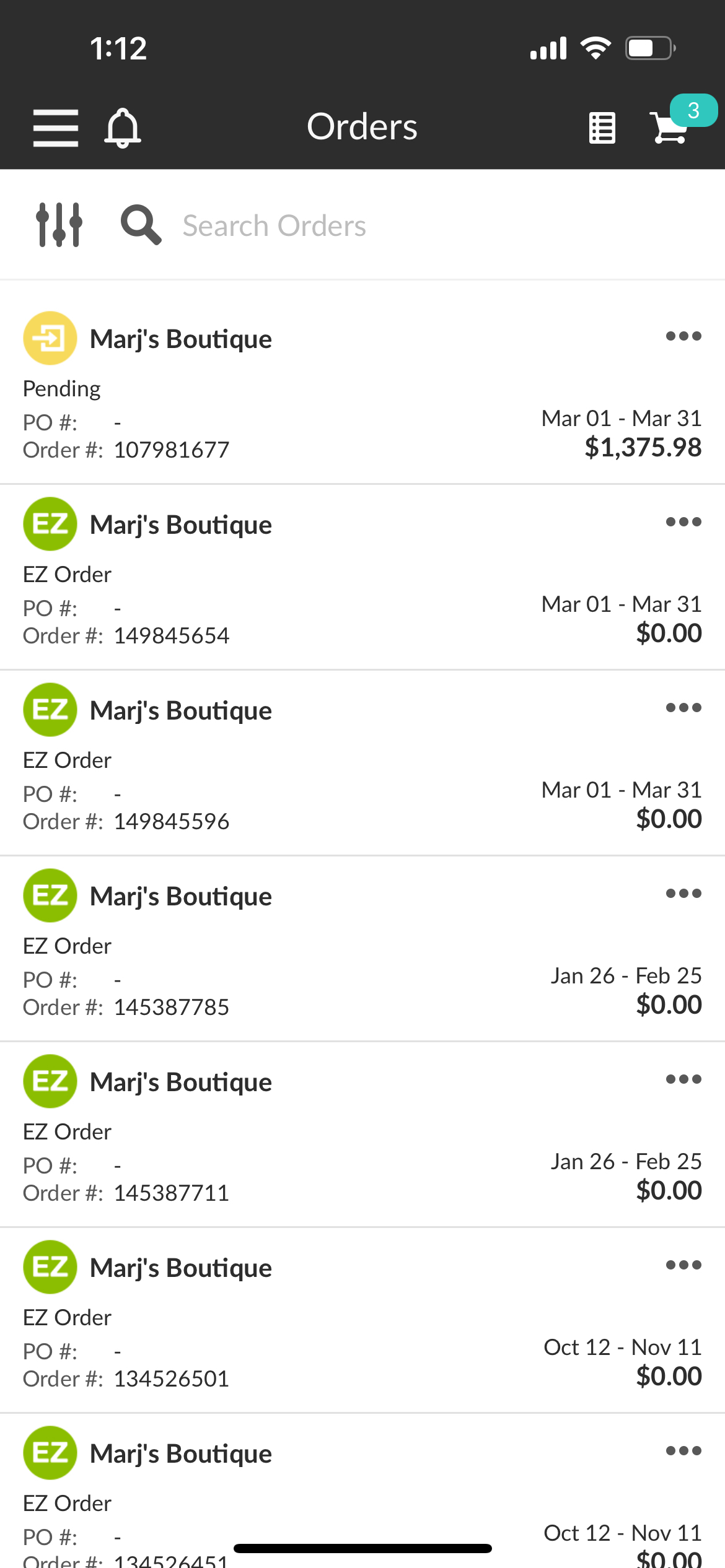
Task: Open the list view icon in header
Action: click(602, 128)
